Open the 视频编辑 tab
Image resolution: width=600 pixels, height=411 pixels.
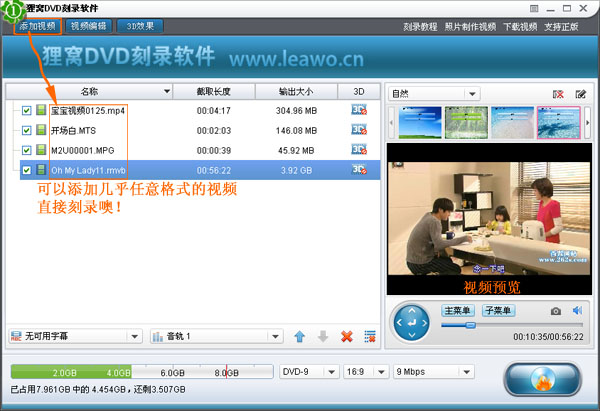point(88,26)
